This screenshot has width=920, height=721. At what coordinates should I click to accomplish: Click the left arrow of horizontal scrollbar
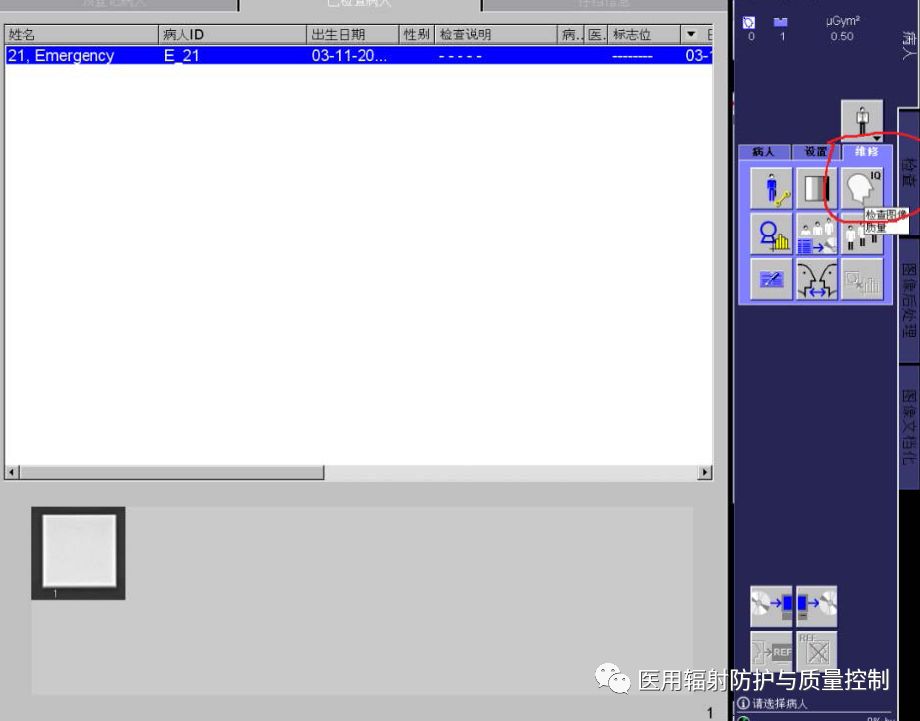pos(12,472)
